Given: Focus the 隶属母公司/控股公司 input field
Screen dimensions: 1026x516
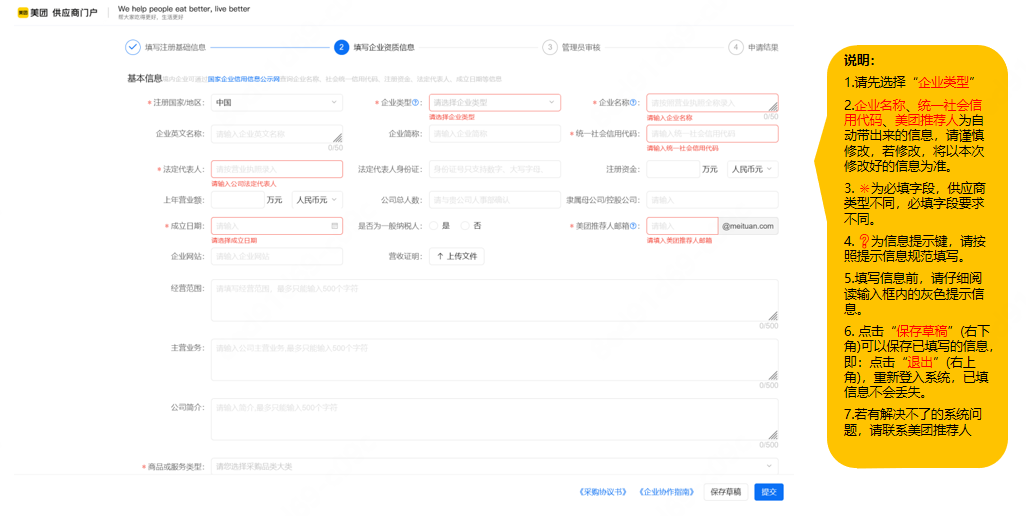Looking at the screenshot, I should click(x=713, y=199).
